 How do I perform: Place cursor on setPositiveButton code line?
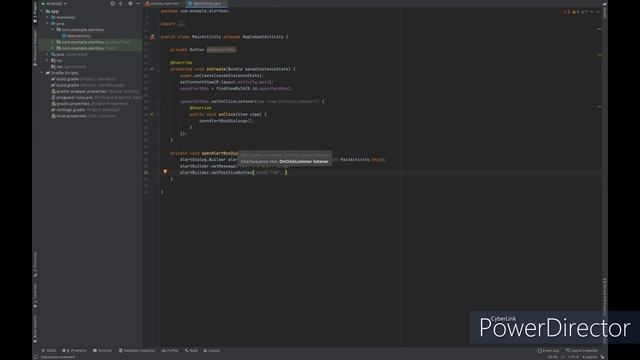click(x=233, y=173)
